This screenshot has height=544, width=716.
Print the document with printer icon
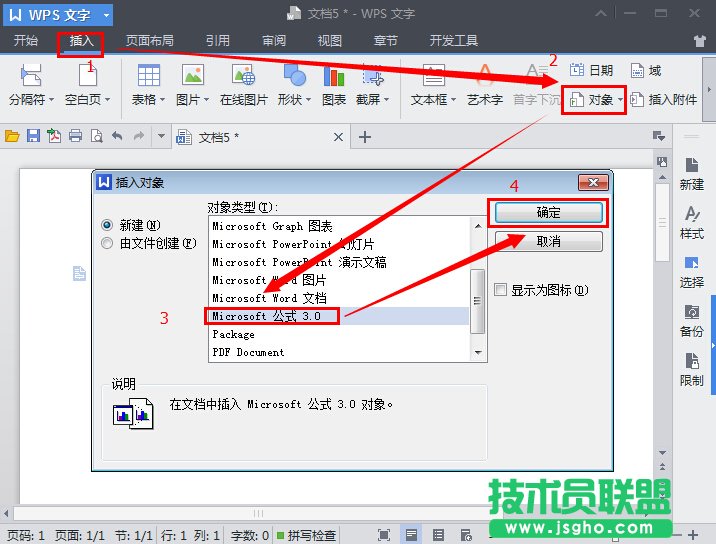click(75, 136)
